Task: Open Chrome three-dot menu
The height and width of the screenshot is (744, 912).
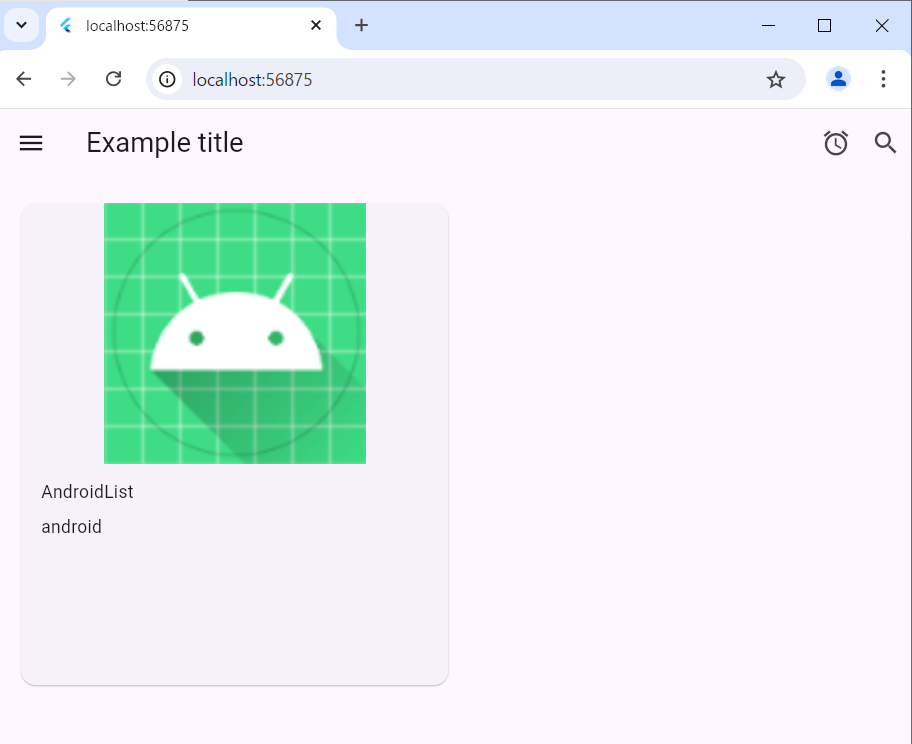Action: coord(883,79)
